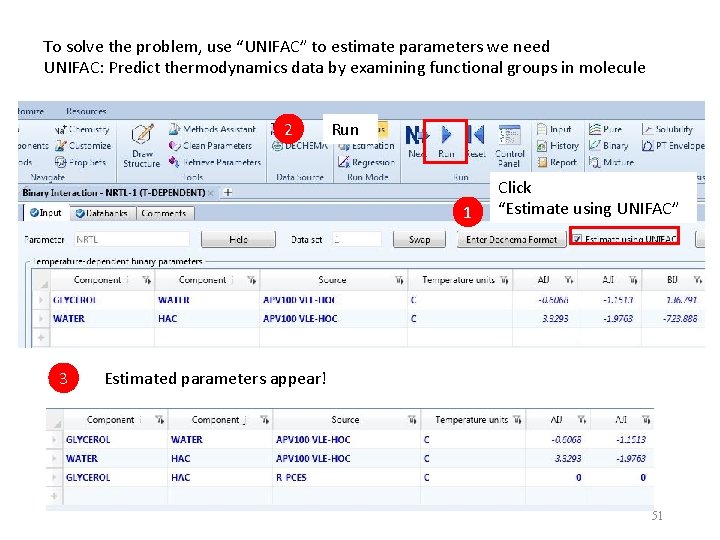Open Solubility analysis
This screenshot has width=720, height=540.
tap(667, 129)
